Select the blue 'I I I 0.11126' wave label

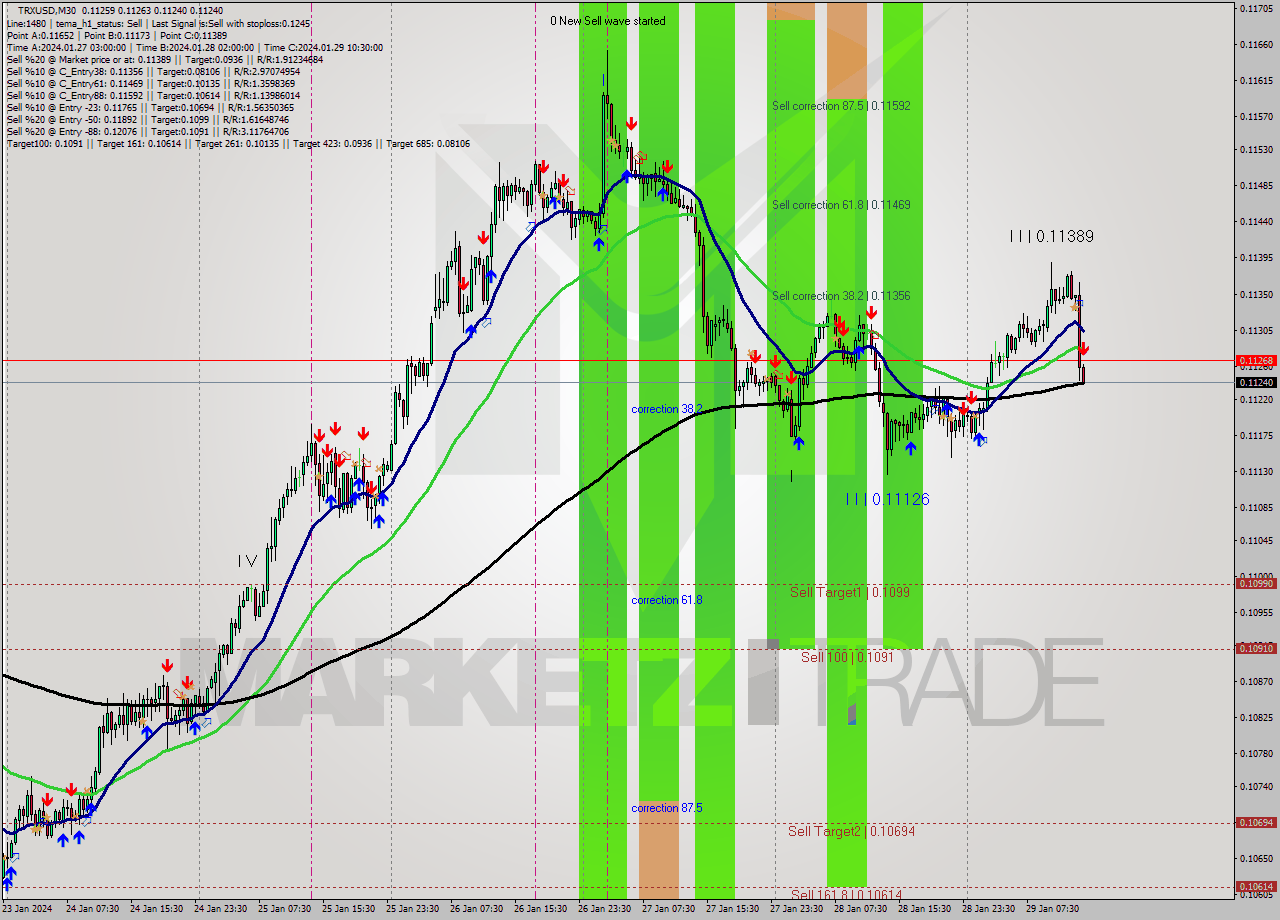[887, 499]
